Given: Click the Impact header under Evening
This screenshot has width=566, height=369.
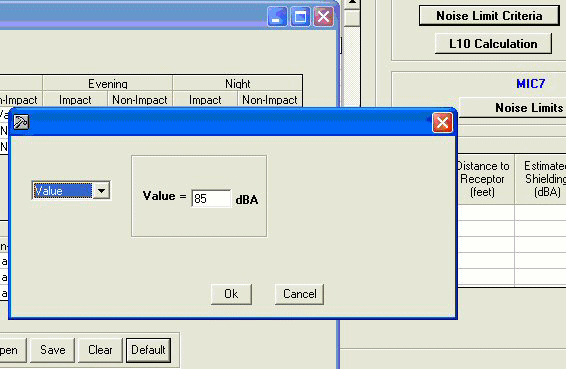Looking at the screenshot, I should point(75,100).
